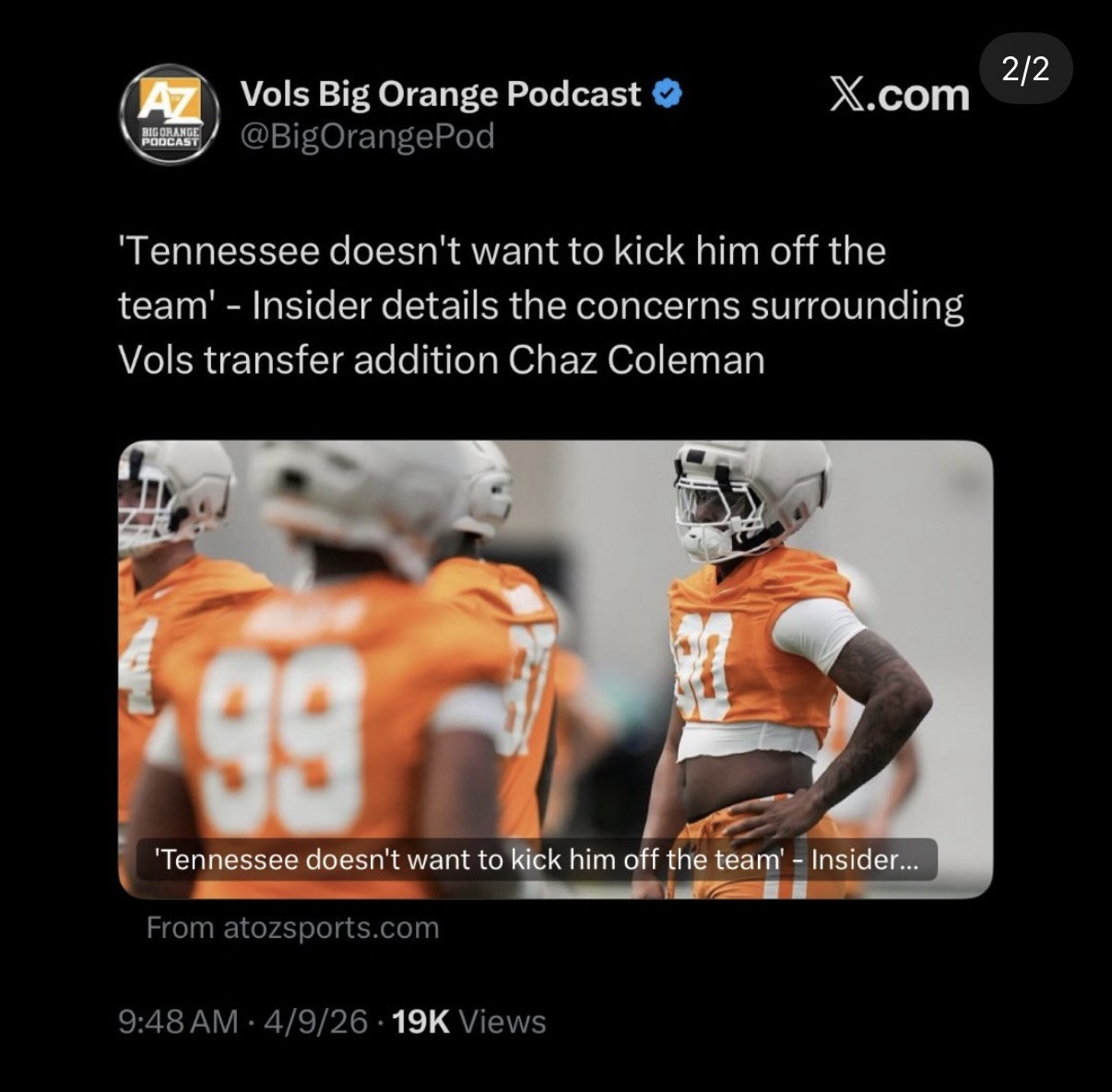
Task: Click the article headline caption overlay
Action: 537,860
